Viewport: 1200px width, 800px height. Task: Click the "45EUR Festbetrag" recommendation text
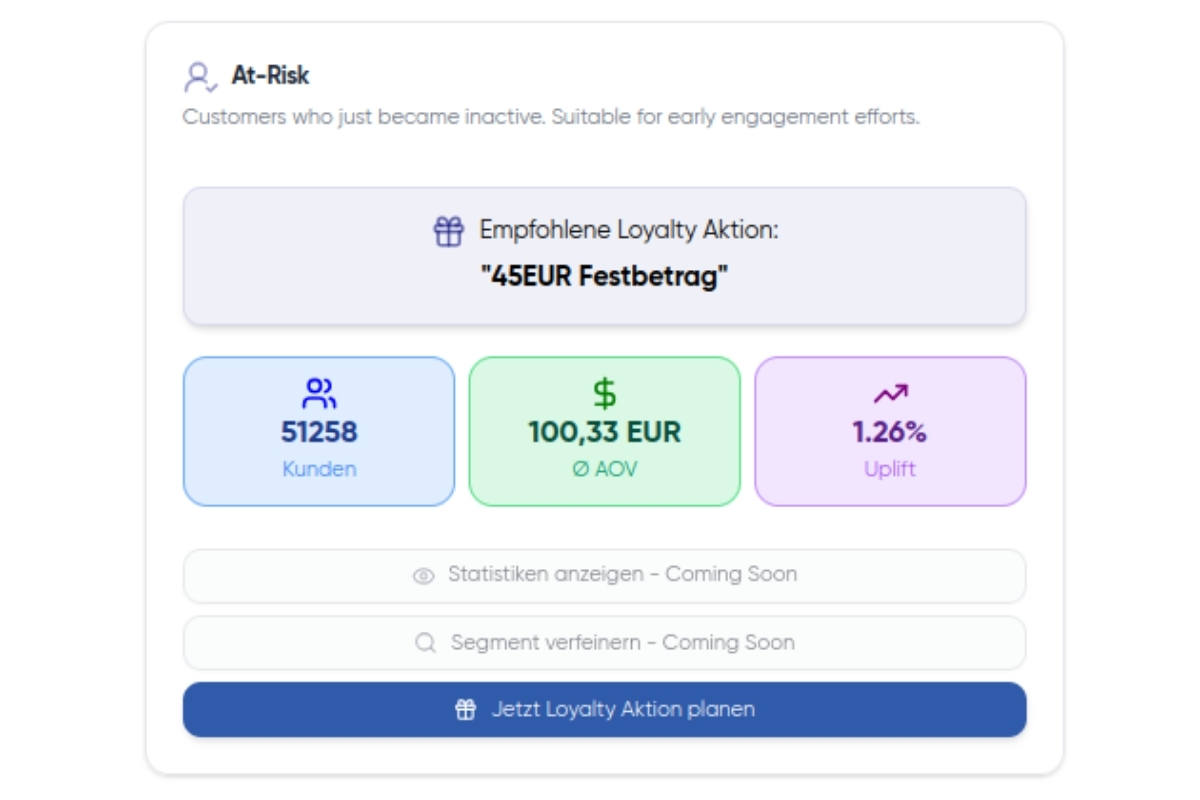(604, 277)
